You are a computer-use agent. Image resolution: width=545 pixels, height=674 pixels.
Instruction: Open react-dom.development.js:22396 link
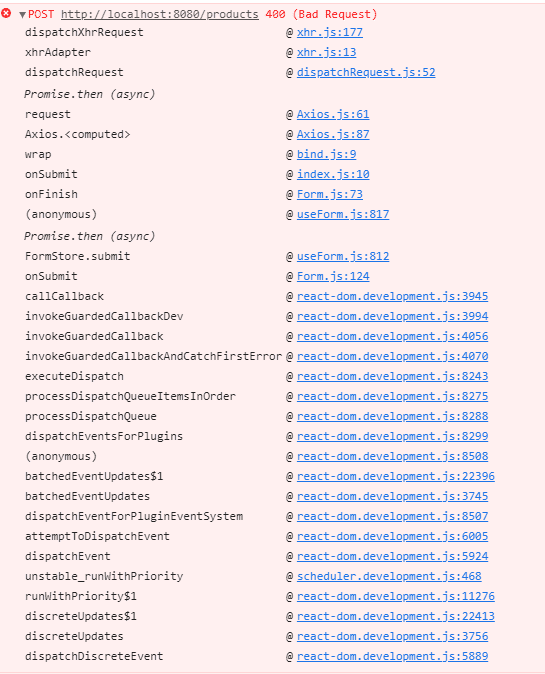tap(395, 477)
